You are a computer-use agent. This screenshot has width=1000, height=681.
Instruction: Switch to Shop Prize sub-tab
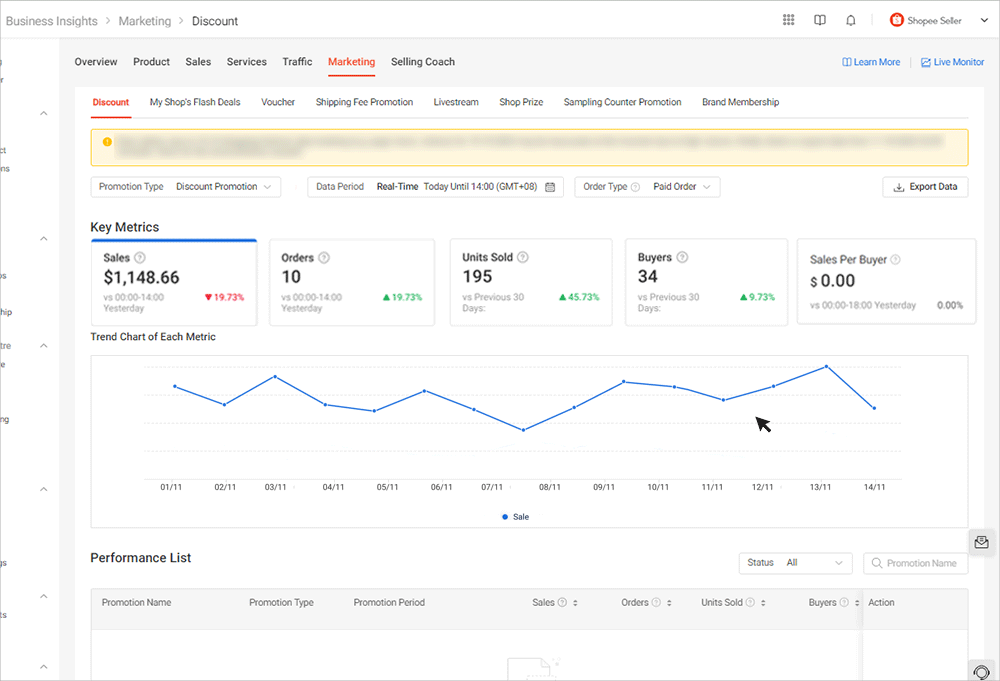point(521,102)
